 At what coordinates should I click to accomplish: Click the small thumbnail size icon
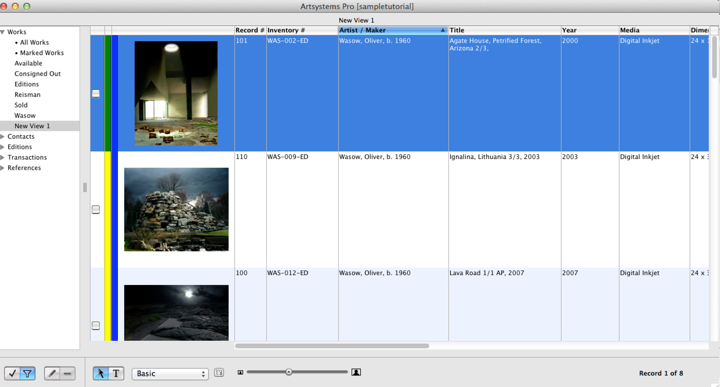click(240, 372)
